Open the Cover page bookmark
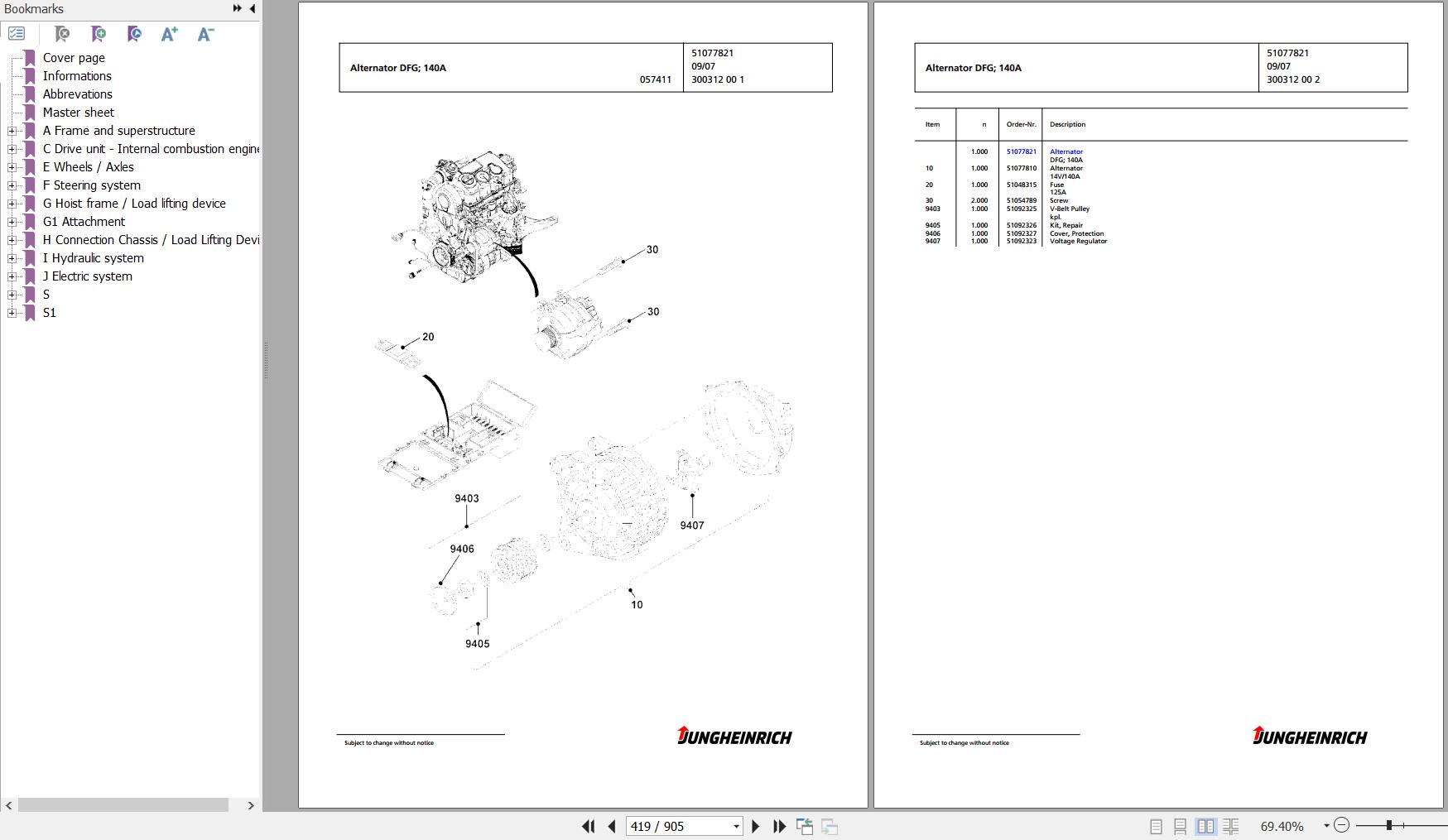Screen dimensions: 1448x840 pyautogui.click(x=74, y=58)
